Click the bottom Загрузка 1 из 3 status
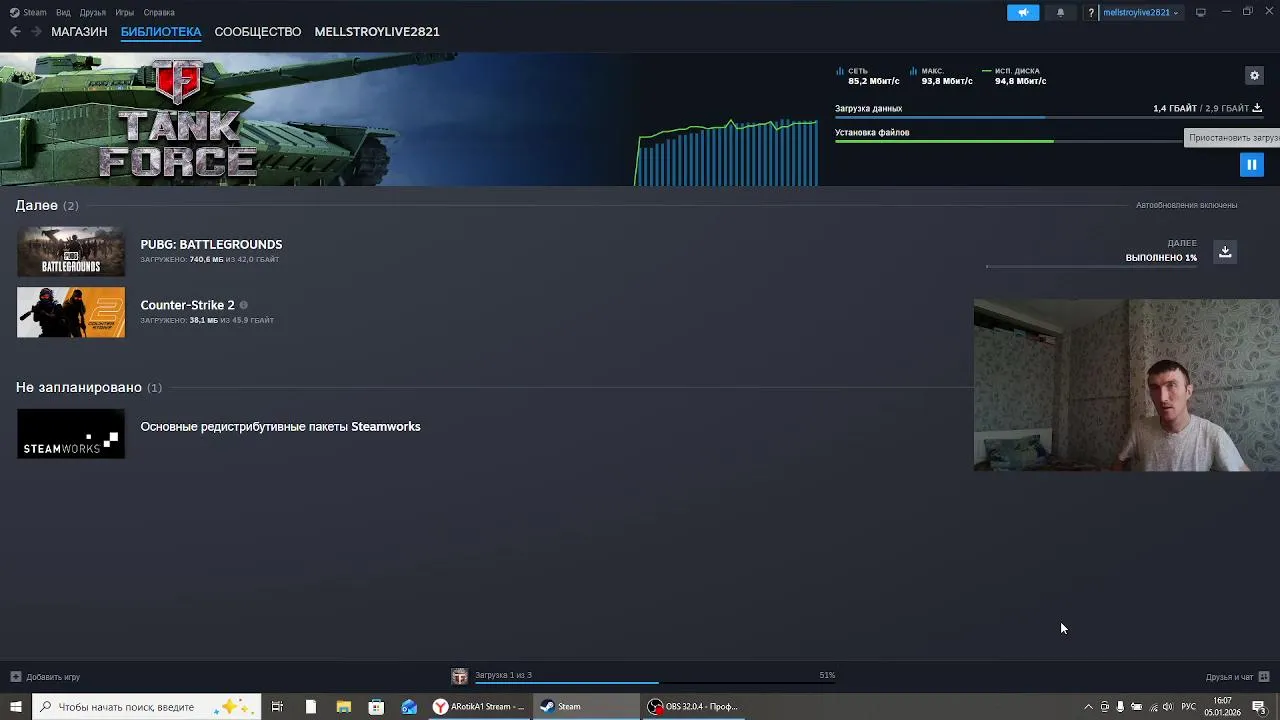The height and width of the screenshot is (720, 1280). click(503, 675)
